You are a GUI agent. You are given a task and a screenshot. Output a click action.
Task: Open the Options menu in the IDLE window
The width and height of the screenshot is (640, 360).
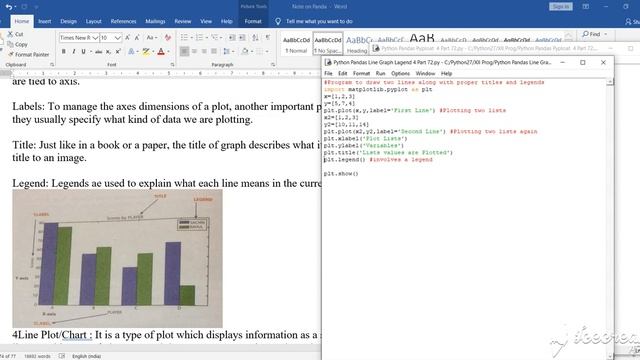[400, 73]
